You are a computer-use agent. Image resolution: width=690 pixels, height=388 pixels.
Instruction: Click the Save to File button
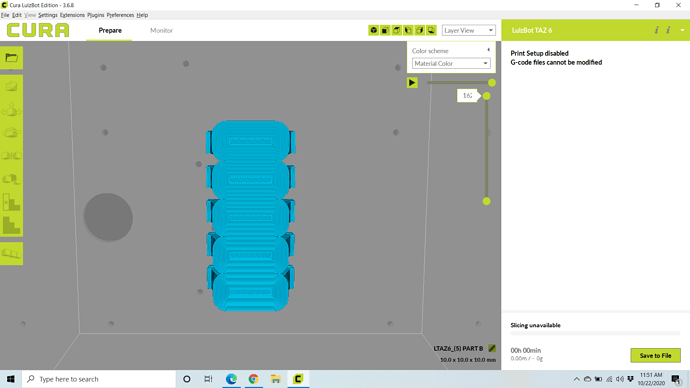click(x=655, y=355)
